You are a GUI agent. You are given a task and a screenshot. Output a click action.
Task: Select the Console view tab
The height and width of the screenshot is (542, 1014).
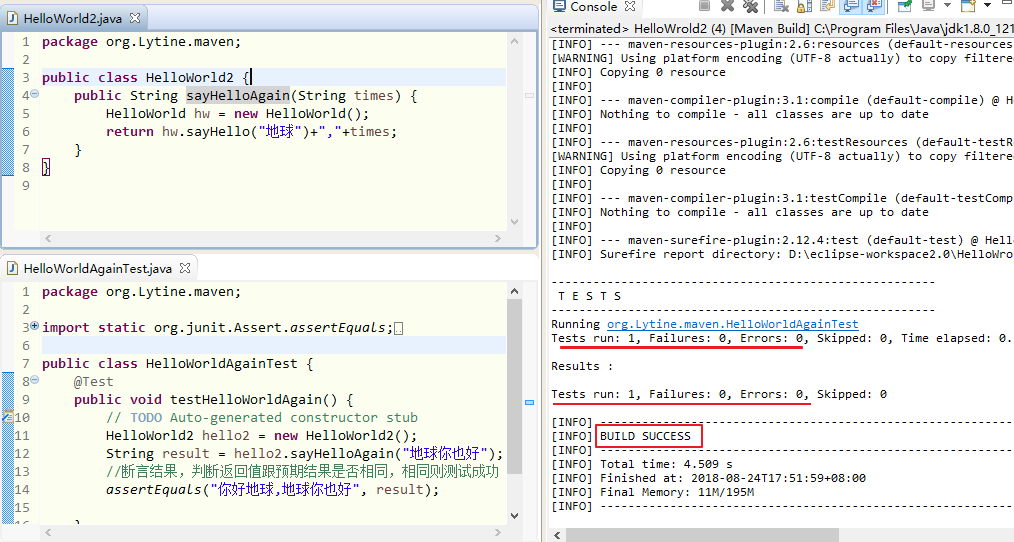tap(593, 6)
